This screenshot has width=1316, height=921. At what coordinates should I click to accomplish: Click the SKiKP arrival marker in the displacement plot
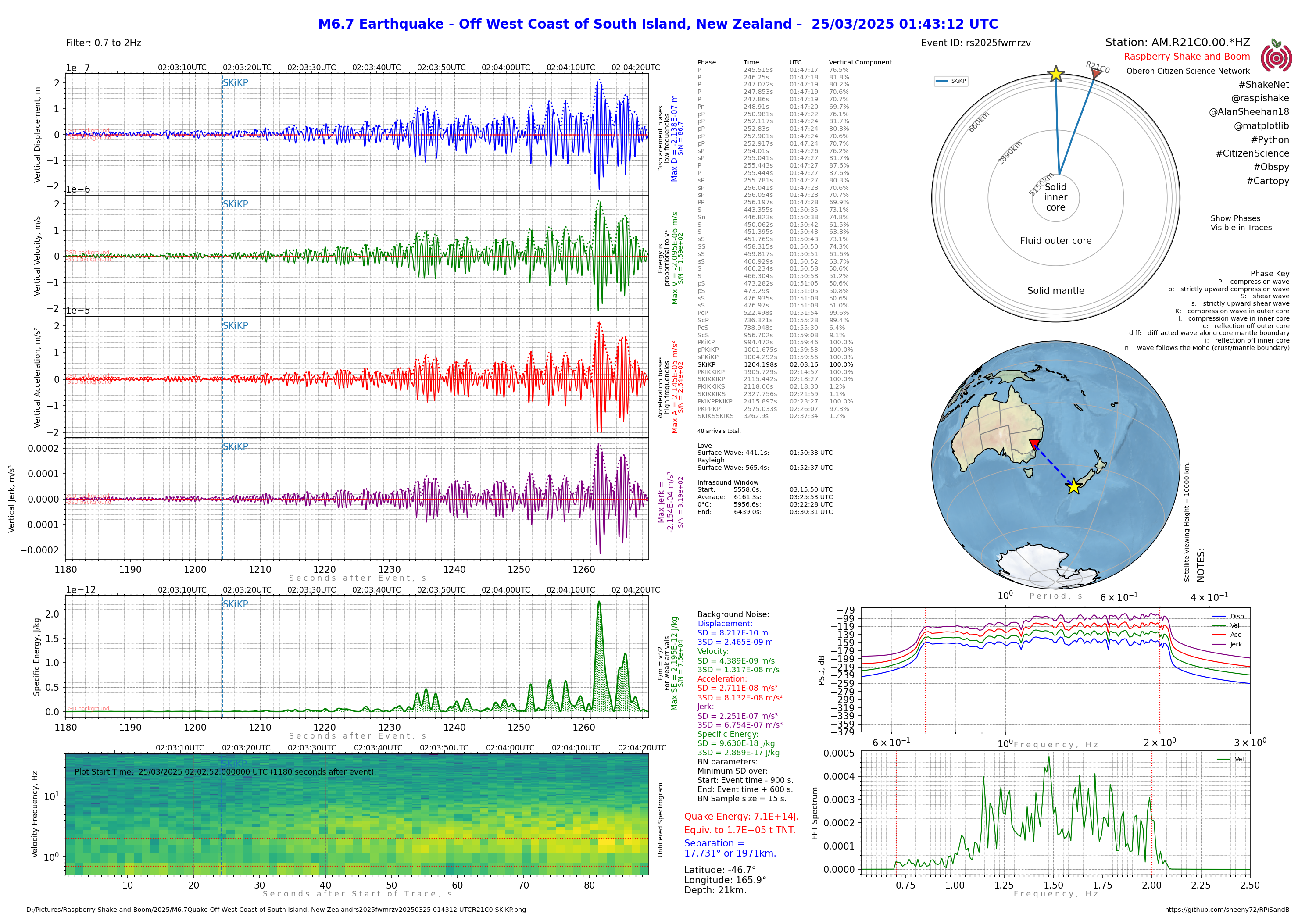[235, 82]
